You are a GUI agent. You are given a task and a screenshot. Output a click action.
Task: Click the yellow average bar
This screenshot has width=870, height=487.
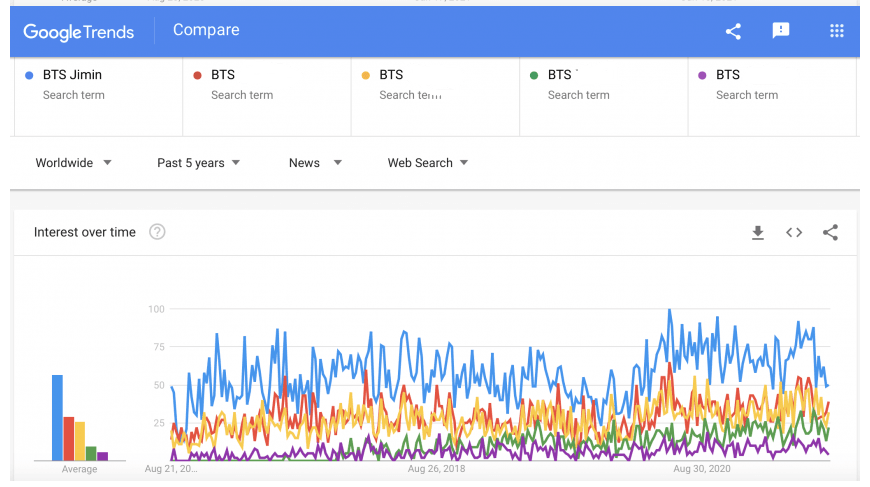pyautogui.click(x=80, y=441)
